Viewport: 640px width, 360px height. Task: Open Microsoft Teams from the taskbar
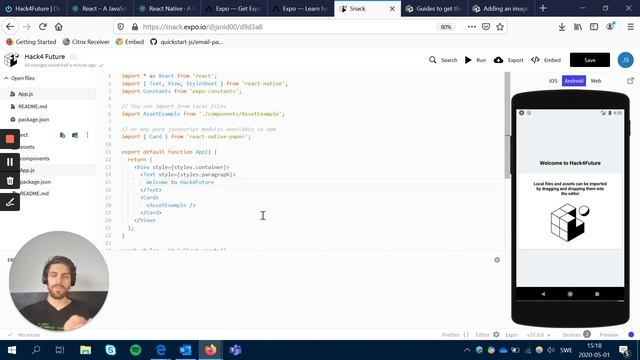coord(236,350)
